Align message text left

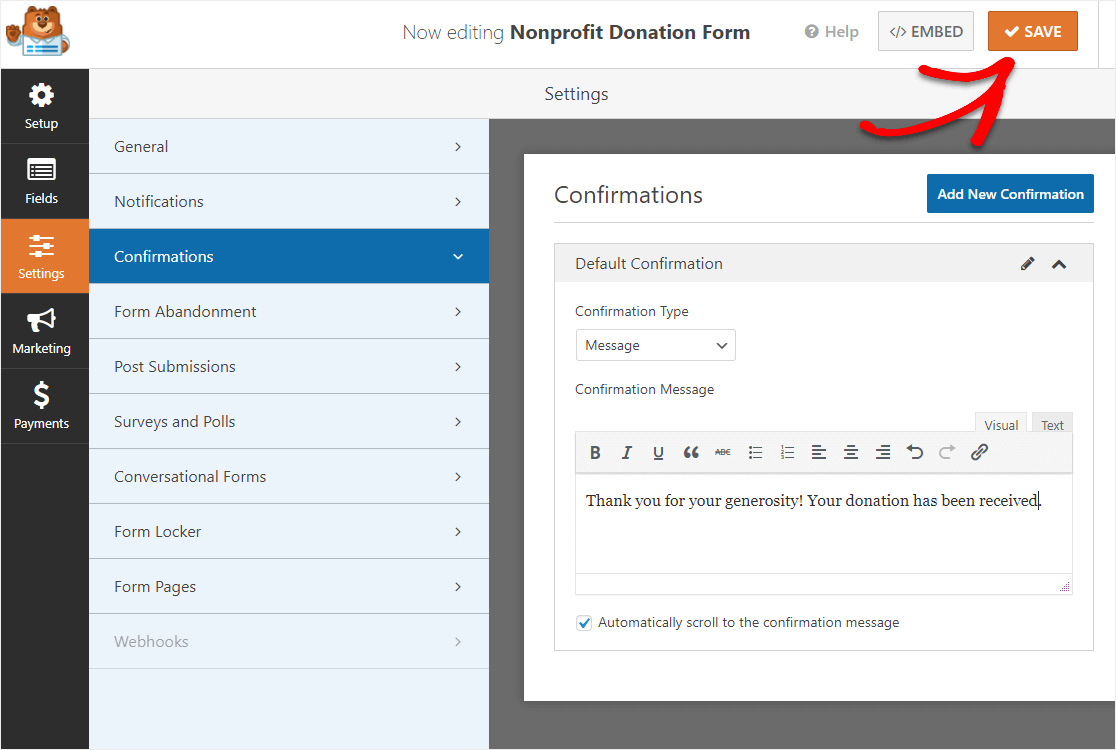coord(819,453)
